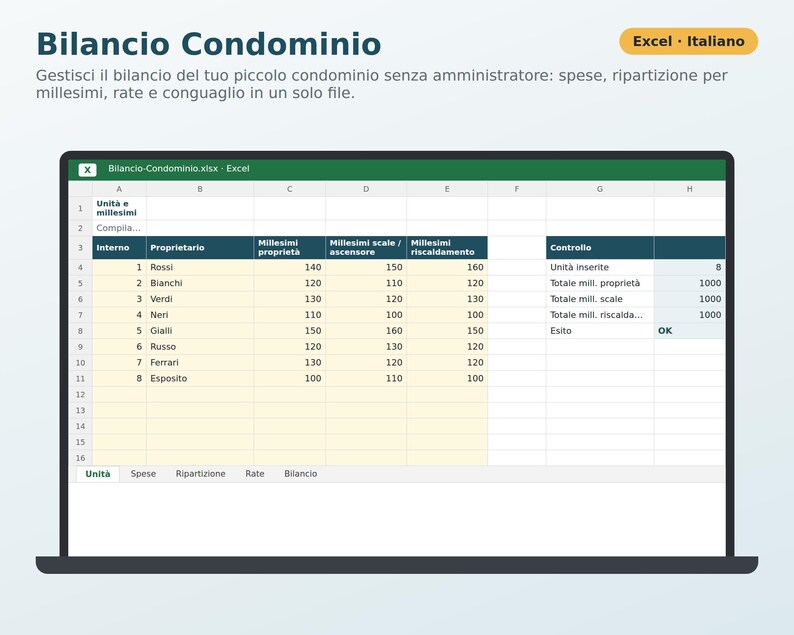Click the 'Millesimi scale / ascensore' header
The image size is (794, 635).
click(366, 248)
